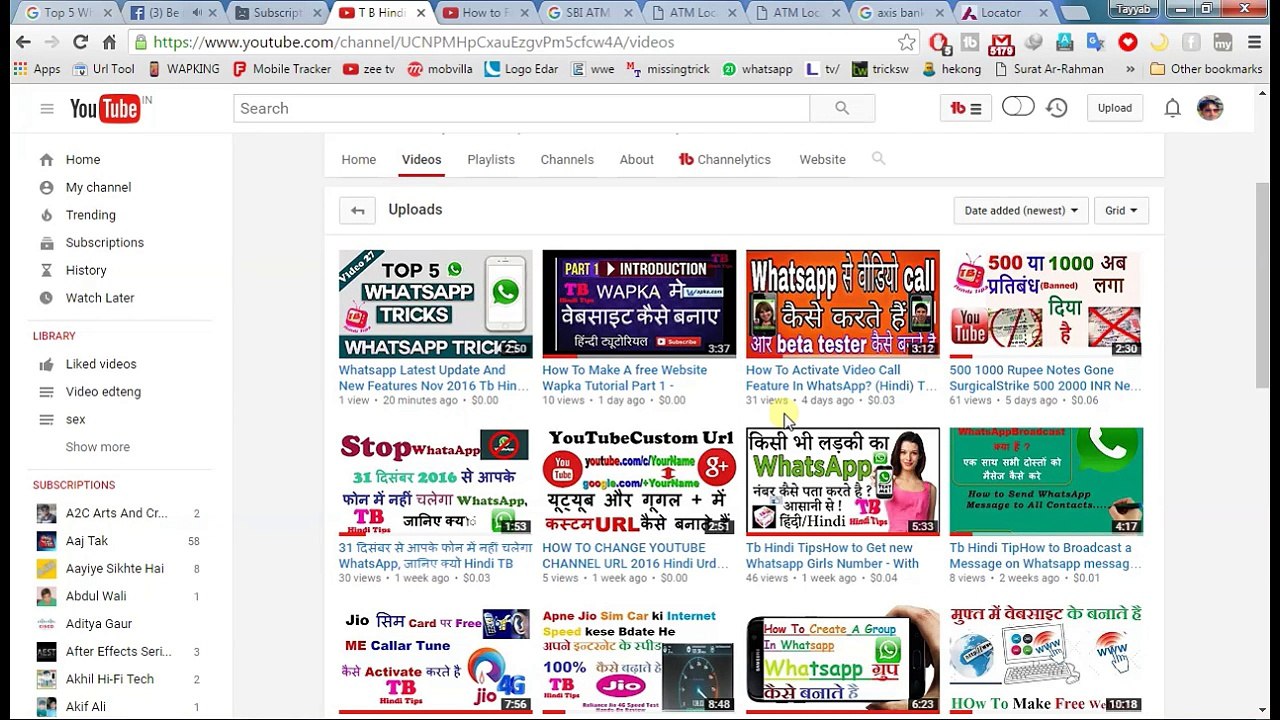
Task: Open the TubeBuddy menu in the header
Action: click(x=965, y=108)
